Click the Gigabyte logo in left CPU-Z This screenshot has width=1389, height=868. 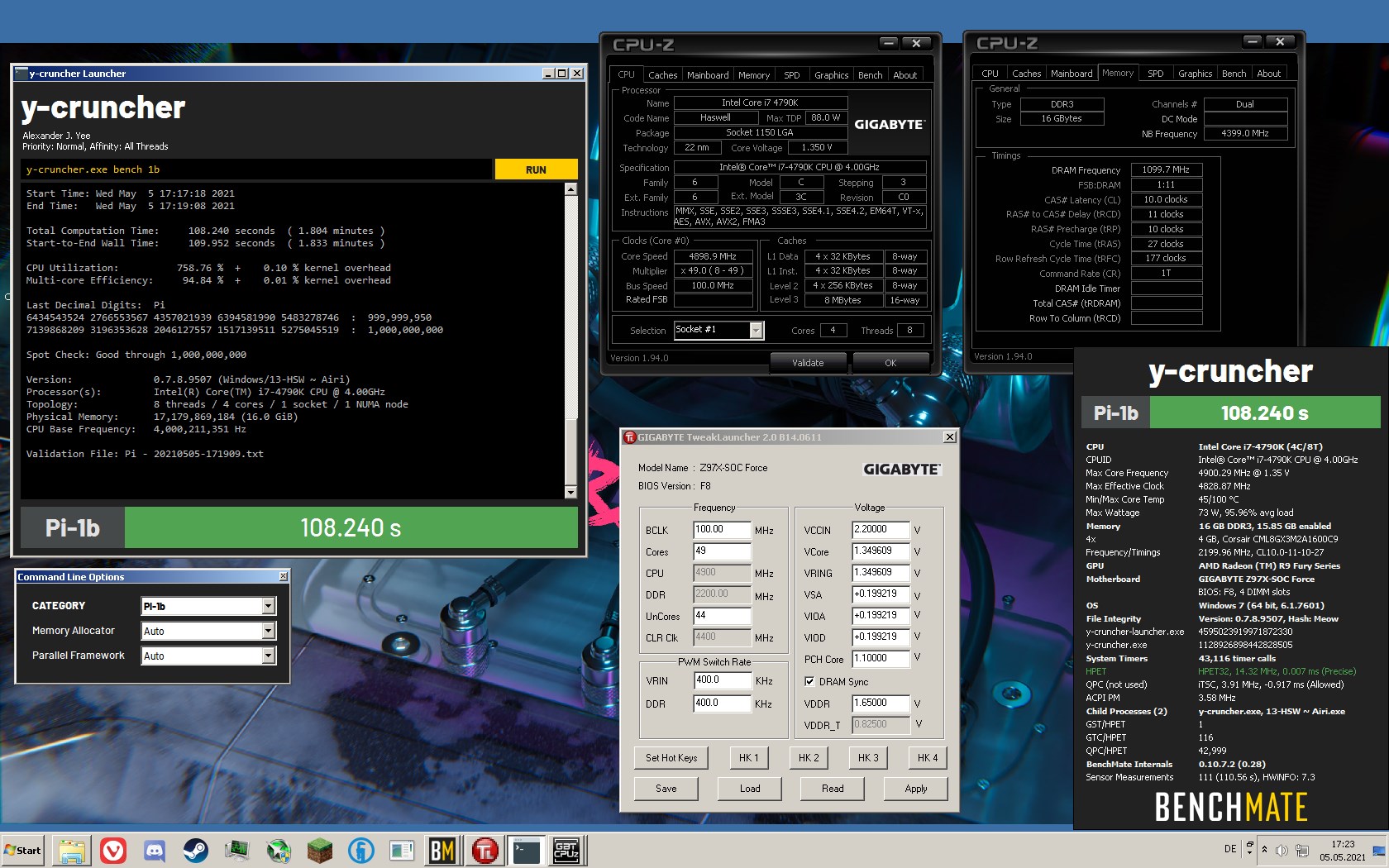click(x=890, y=124)
